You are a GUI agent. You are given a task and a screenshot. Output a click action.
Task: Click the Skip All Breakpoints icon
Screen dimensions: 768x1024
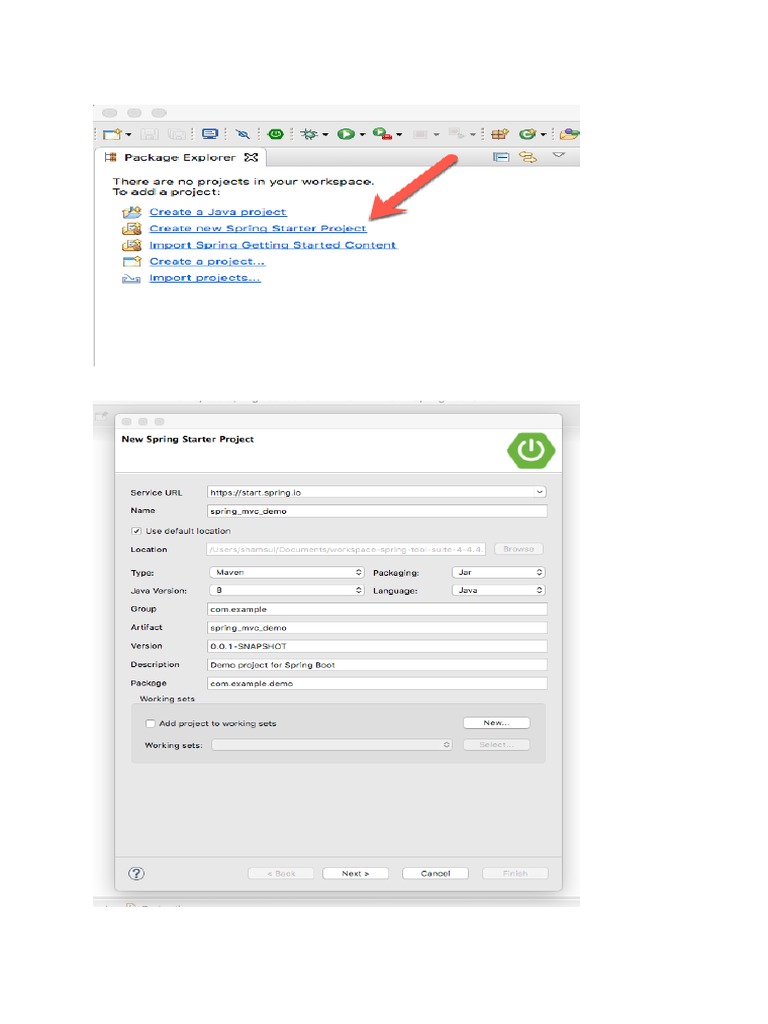pyautogui.click(x=242, y=134)
